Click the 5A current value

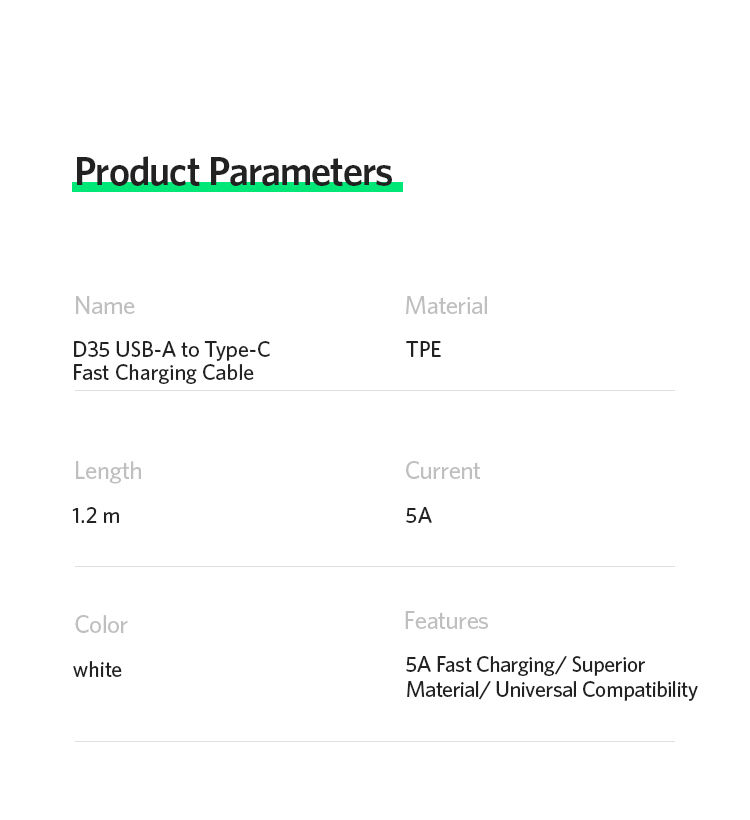418,516
